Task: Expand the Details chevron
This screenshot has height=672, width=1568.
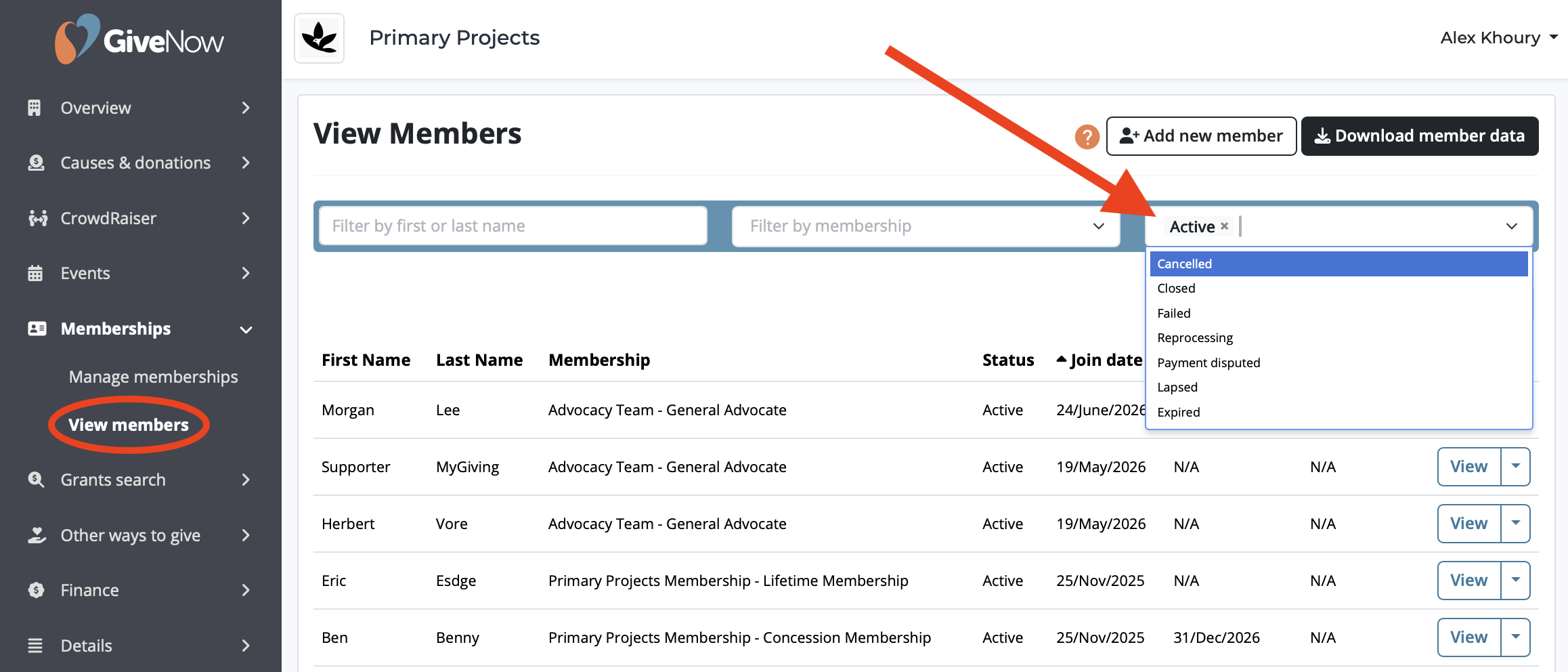Action: (x=246, y=646)
